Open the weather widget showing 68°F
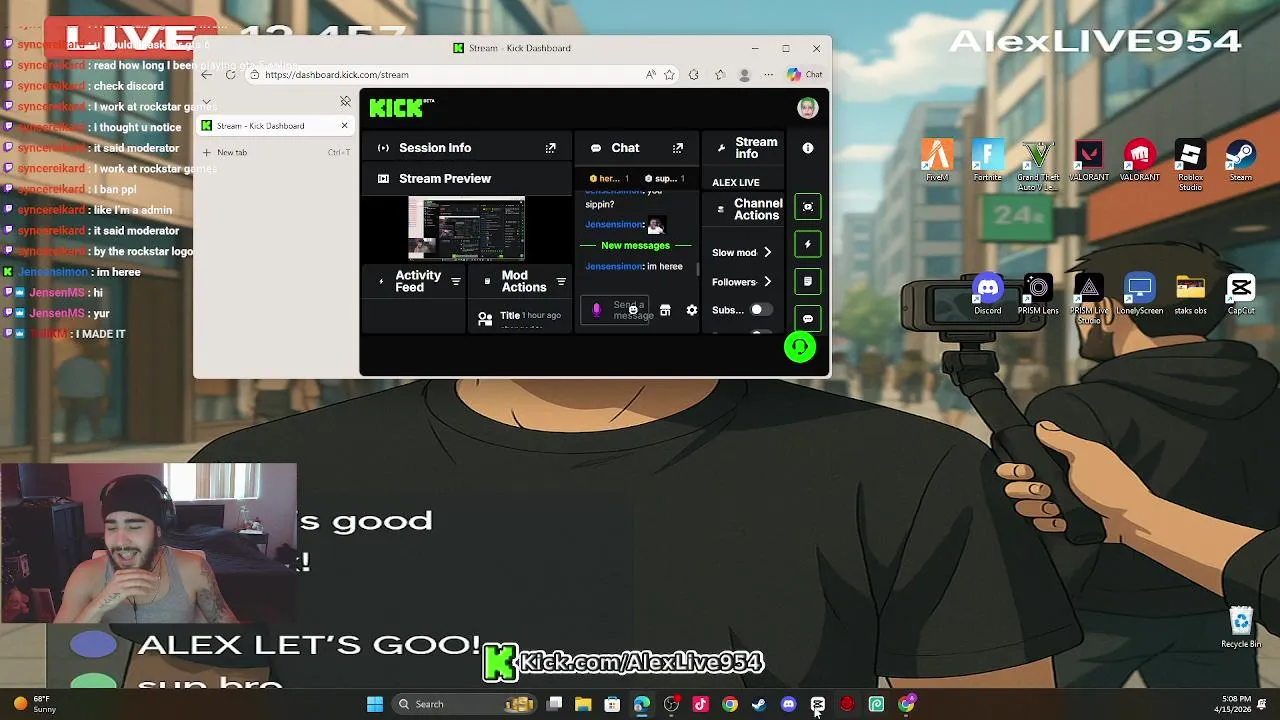This screenshot has width=1280, height=720. 34,704
